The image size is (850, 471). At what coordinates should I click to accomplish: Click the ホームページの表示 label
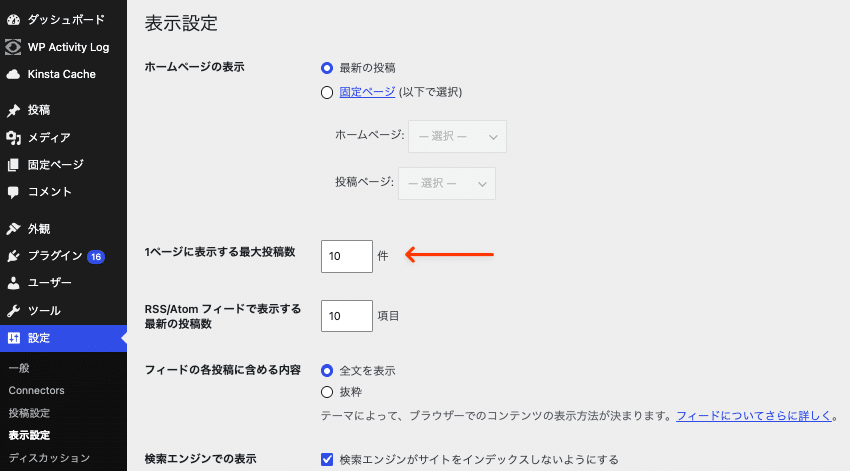click(x=195, y=67)
